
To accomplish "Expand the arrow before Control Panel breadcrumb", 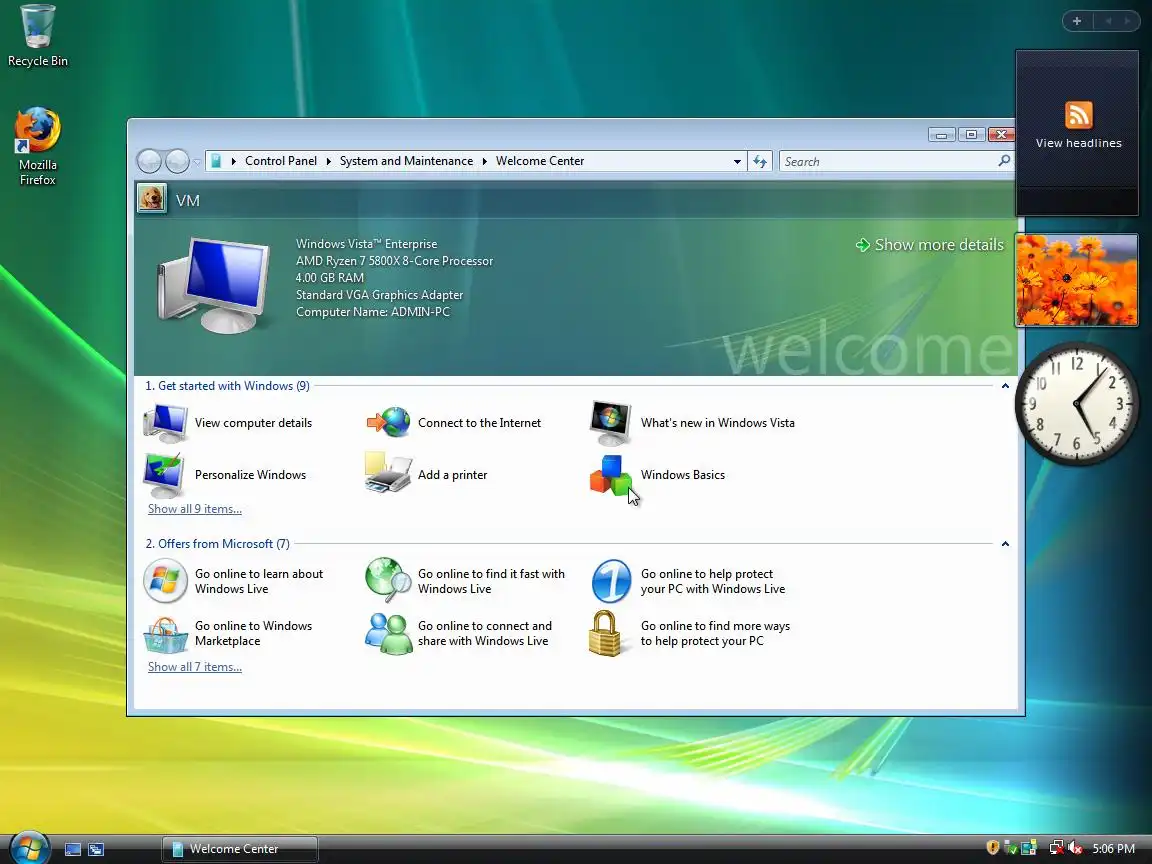I will pyautogui.click(x=234, y=161).
